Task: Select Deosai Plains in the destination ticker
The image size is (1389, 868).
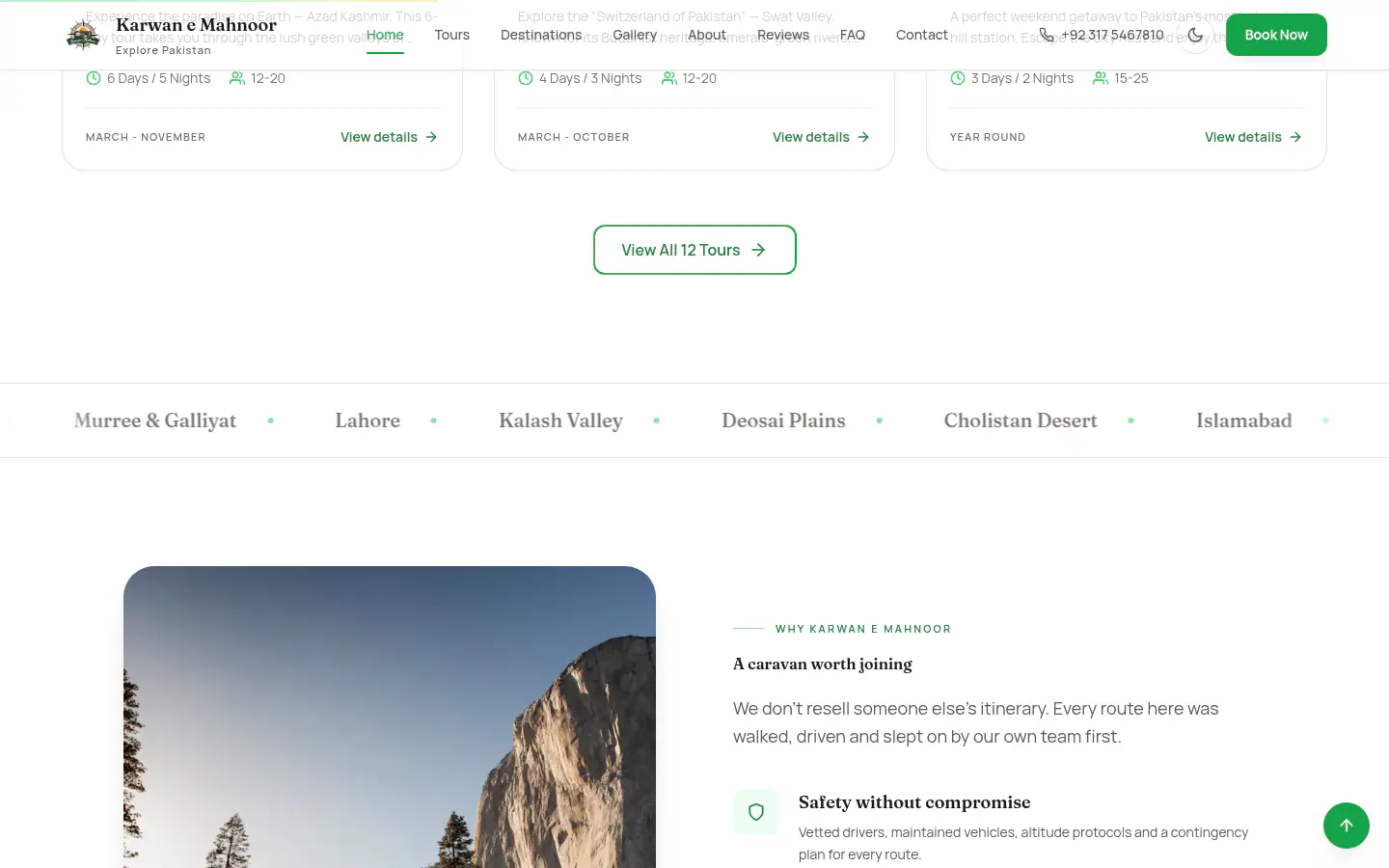Action: tap(783, 420)
